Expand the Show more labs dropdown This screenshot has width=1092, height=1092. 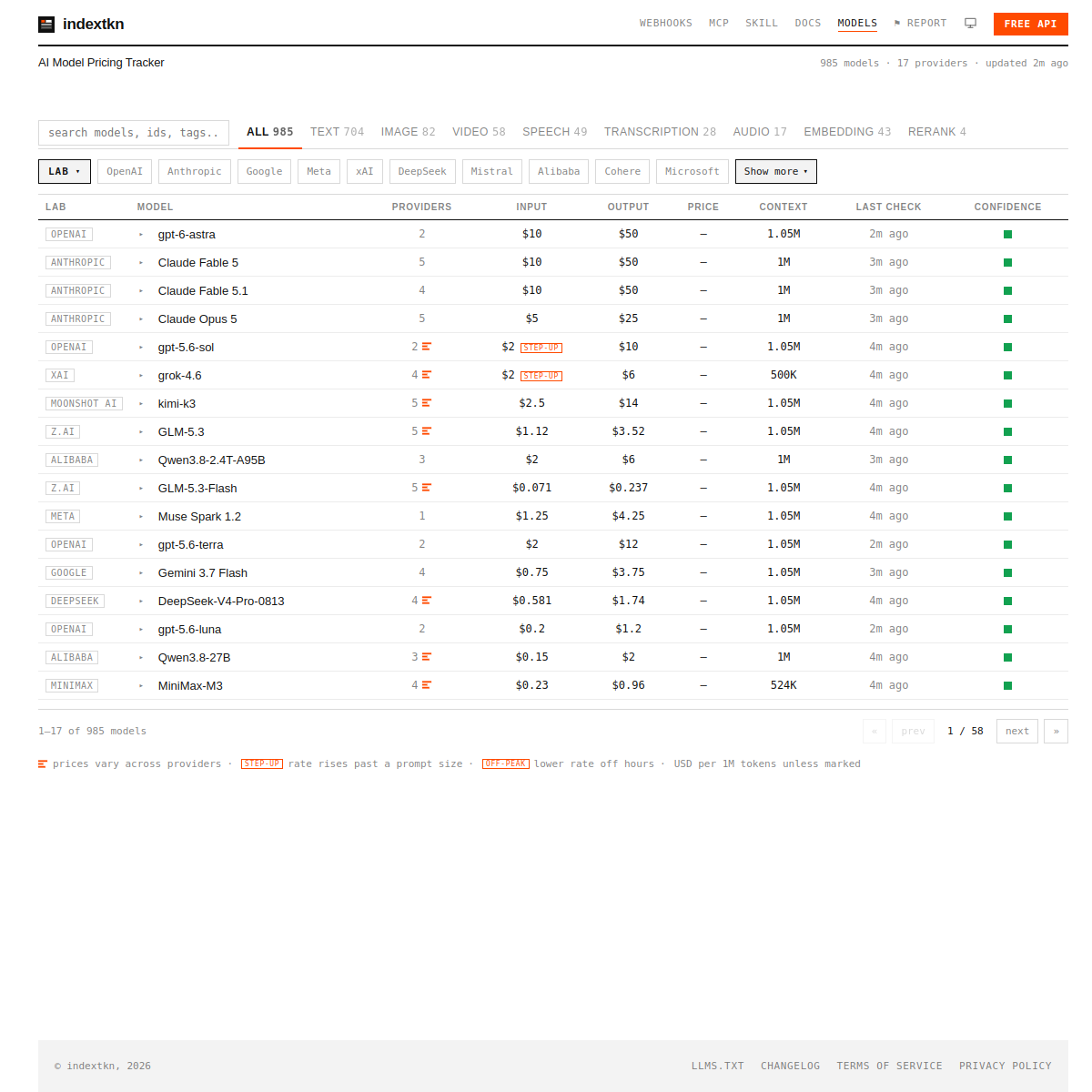click(776, 172)
